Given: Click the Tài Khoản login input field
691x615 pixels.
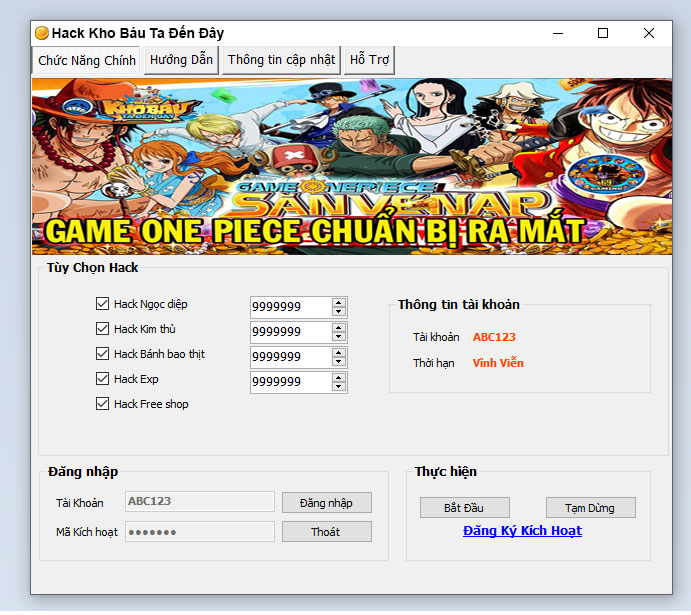Looking at the screenshot, I should [200, 502].
